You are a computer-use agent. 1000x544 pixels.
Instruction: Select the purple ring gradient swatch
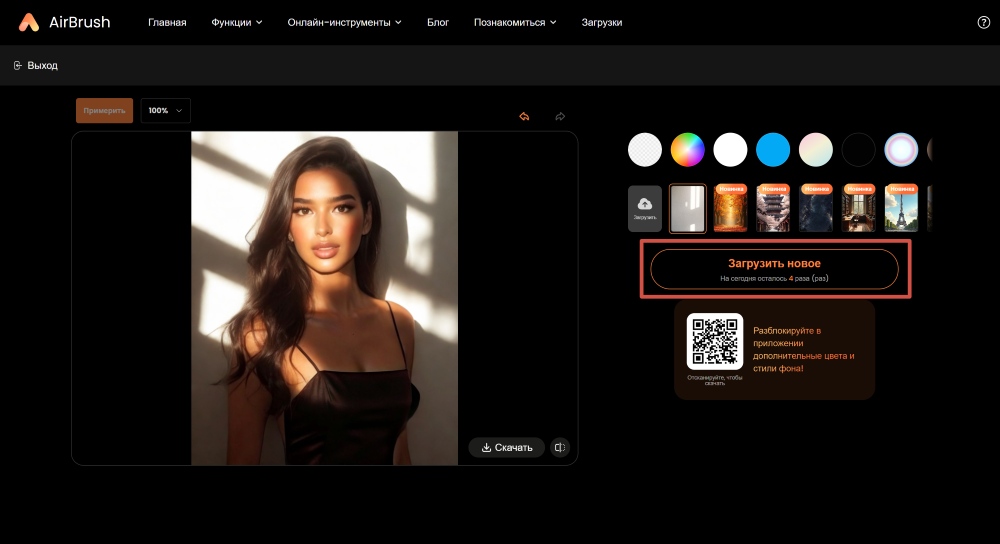click(x=901, y=150)
